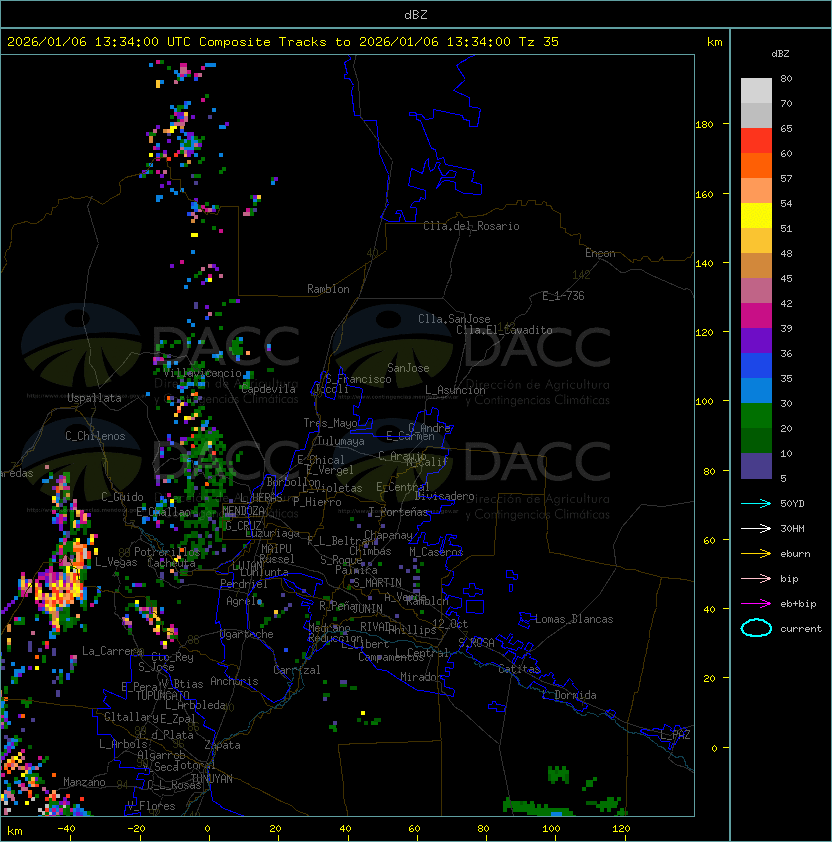Click the yellow swatch in dBZ legend
Viewport: 832px width, 842px height.
pos(756,215)
